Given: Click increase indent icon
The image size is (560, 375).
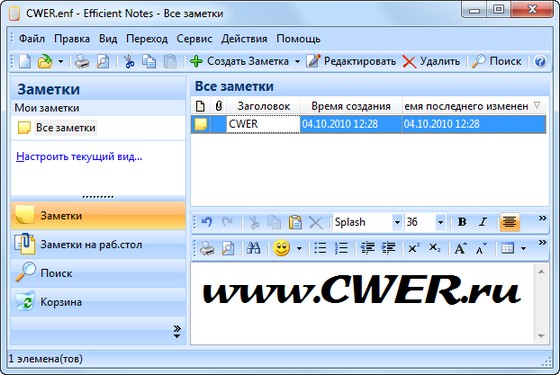Looking at the screenshot, I should [x=389, y=248].
